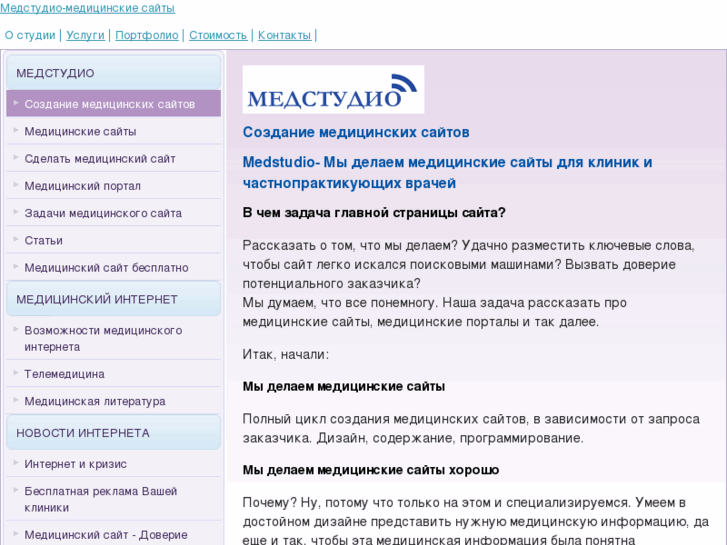Click the МЕДСТУДИО logo image
Screen dimensions: 727x545
coord(333,90)
